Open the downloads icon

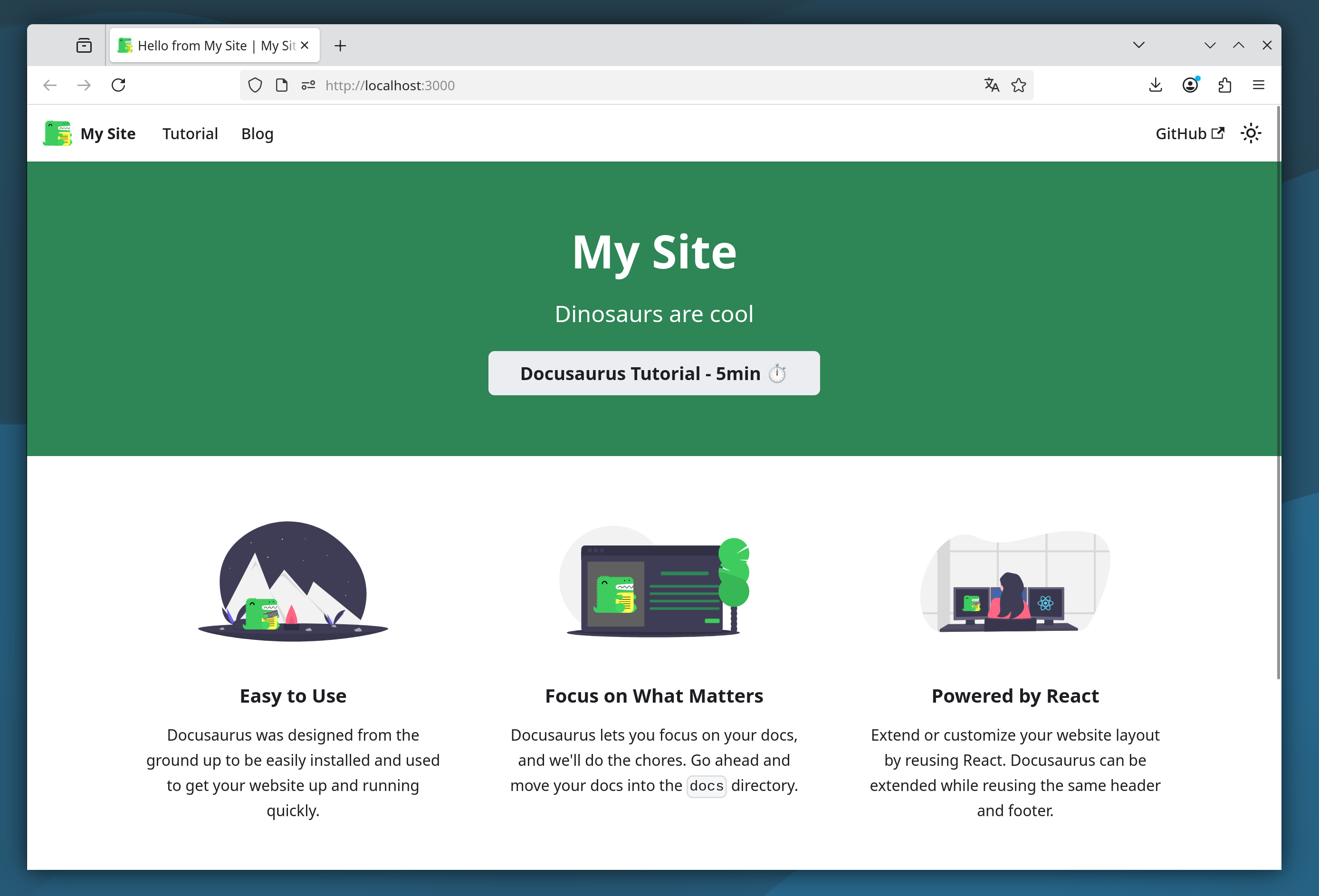click(x=1155, y=85)
